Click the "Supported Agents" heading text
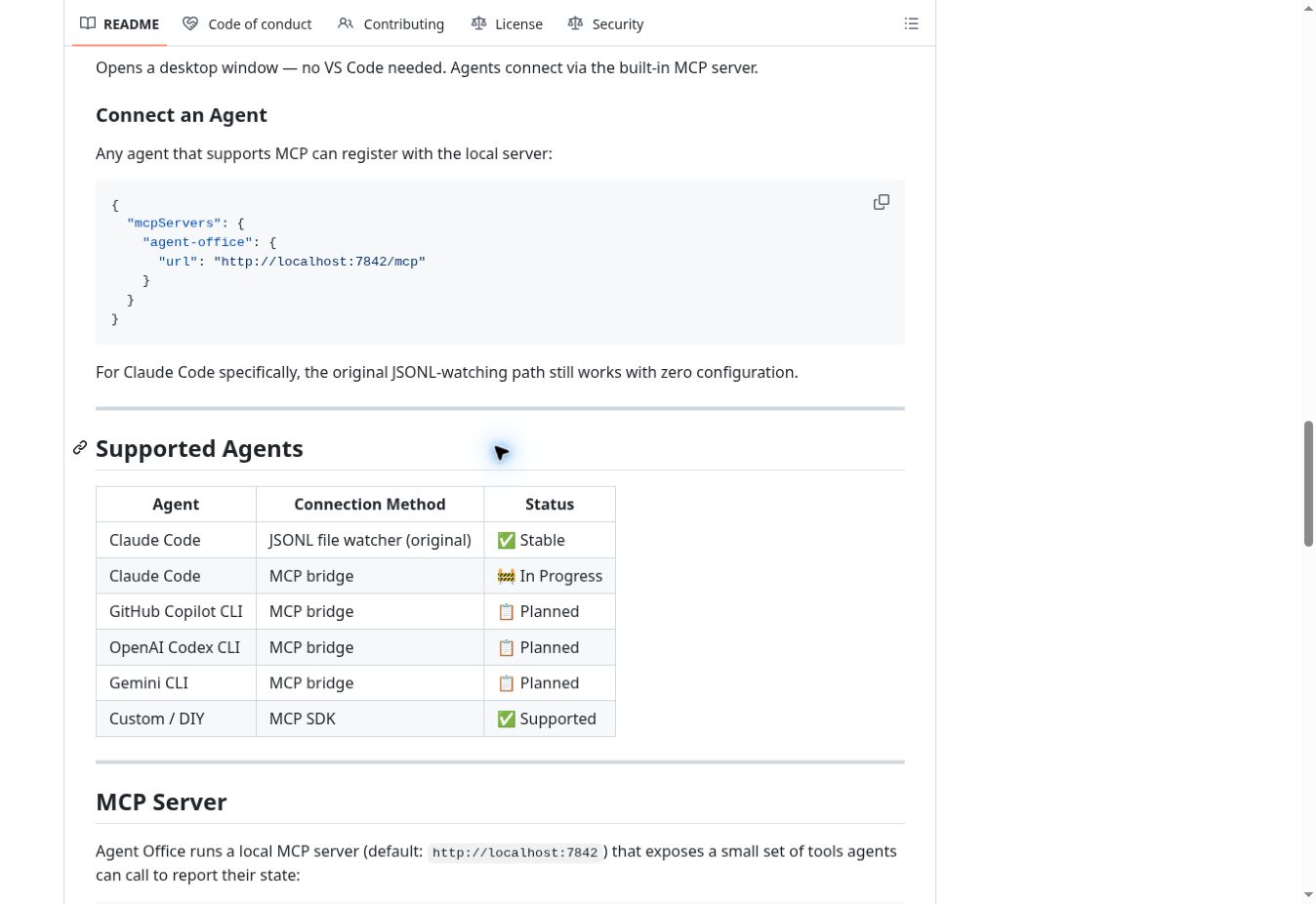This screenshot has width=1316, height=904. (199, 448)
